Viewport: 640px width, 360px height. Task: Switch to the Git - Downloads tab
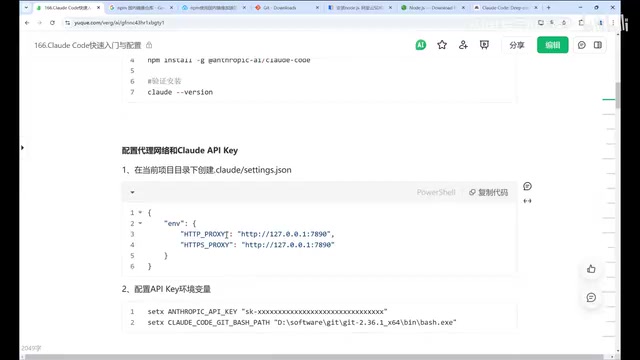pos(287,8)
